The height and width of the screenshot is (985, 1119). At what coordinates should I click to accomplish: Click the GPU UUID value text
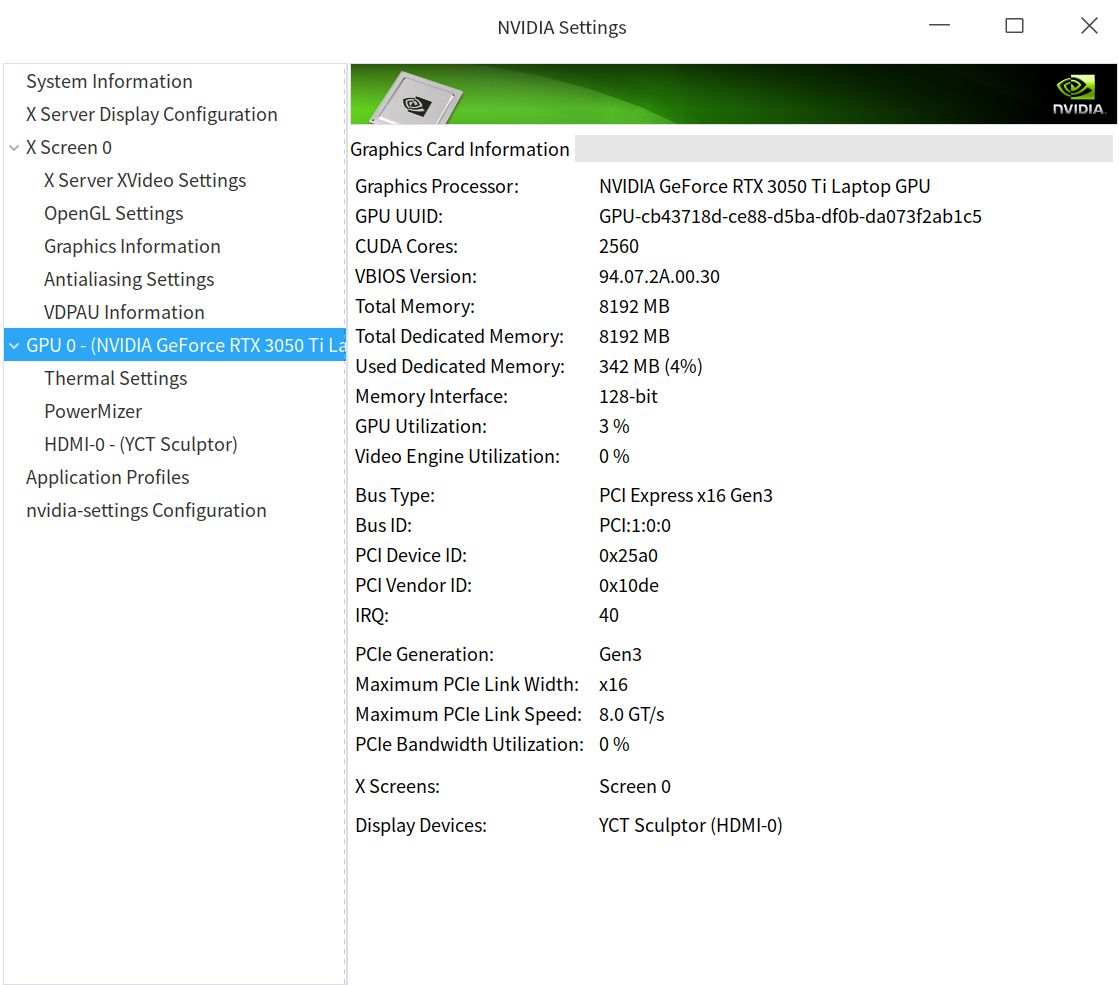[x=789, y=217]
